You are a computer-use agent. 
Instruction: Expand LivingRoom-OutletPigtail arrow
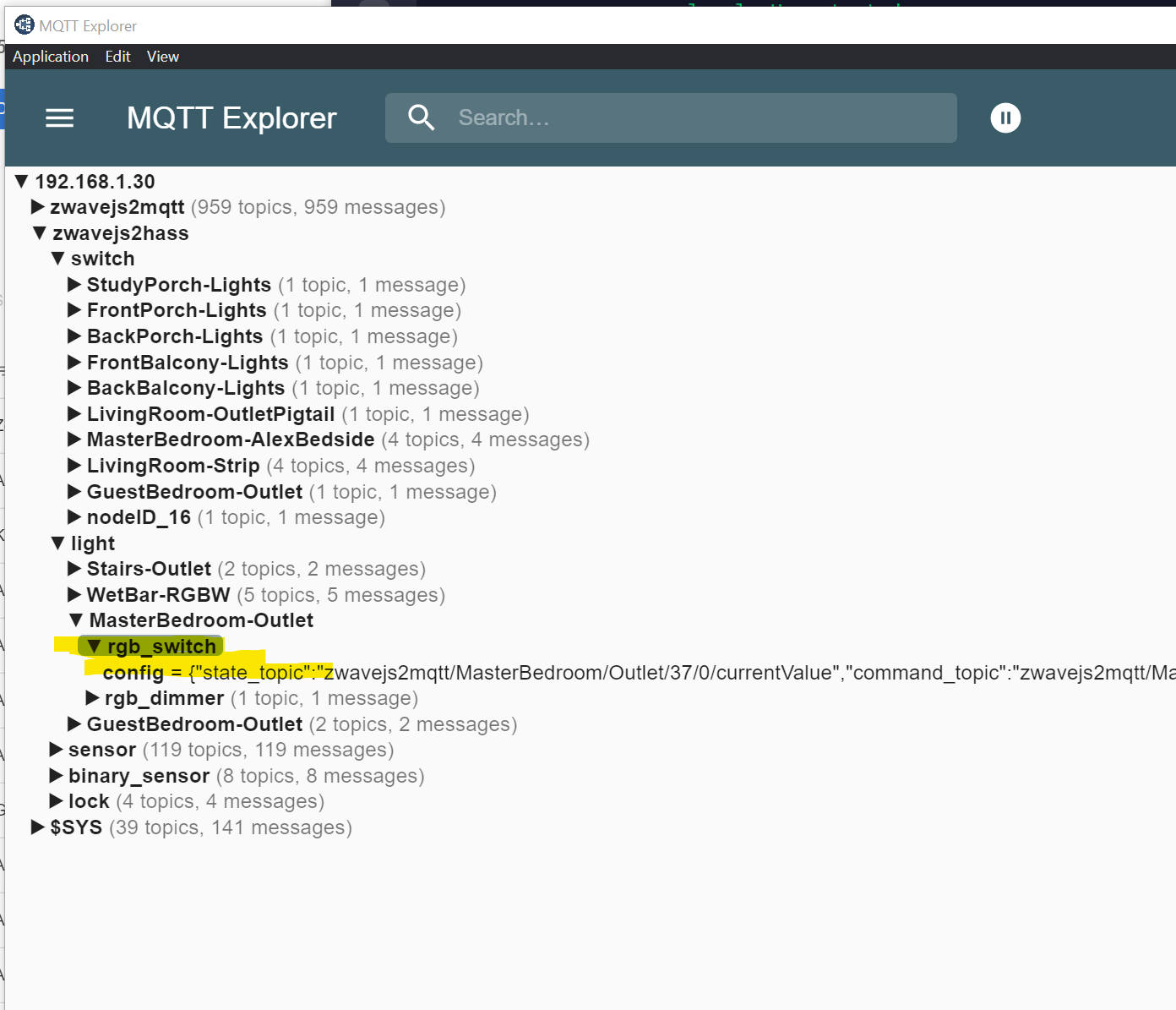pyautogui.click(x=74, y=413)
